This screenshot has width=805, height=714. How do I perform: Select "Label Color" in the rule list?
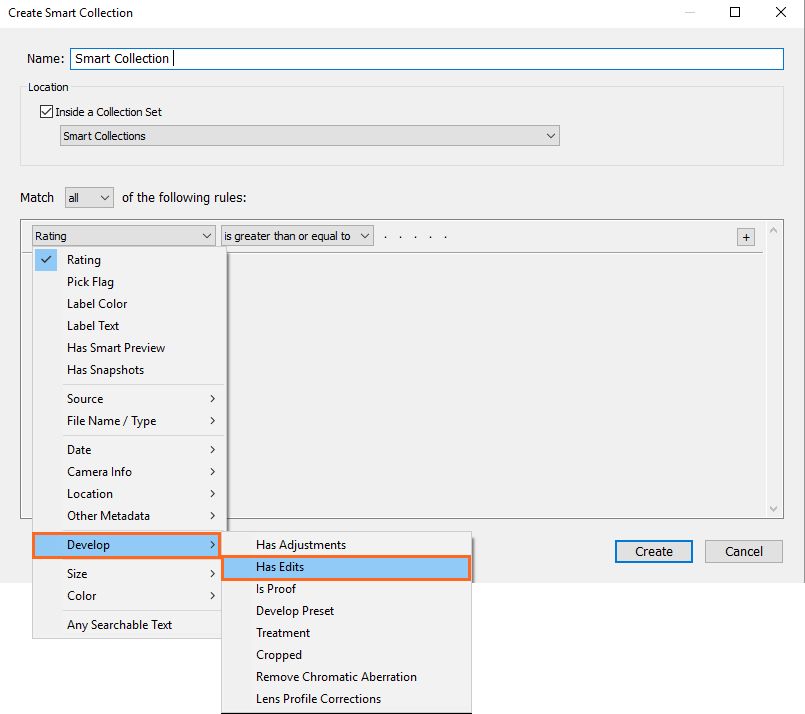pos(96,304)
